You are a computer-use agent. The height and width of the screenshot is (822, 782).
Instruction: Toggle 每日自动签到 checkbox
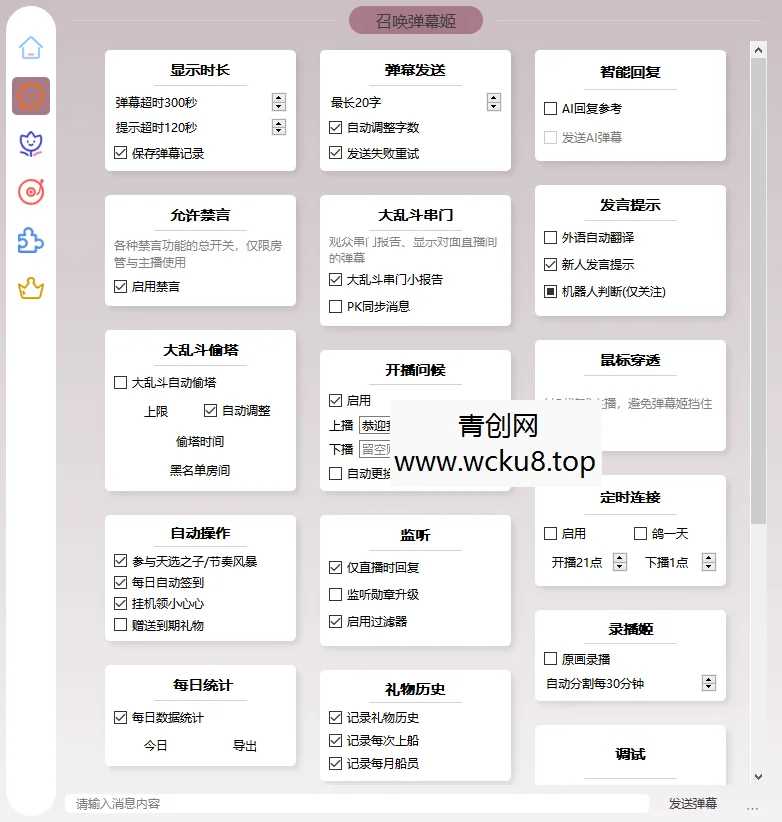pyautogui.click(x=121, y=582)
